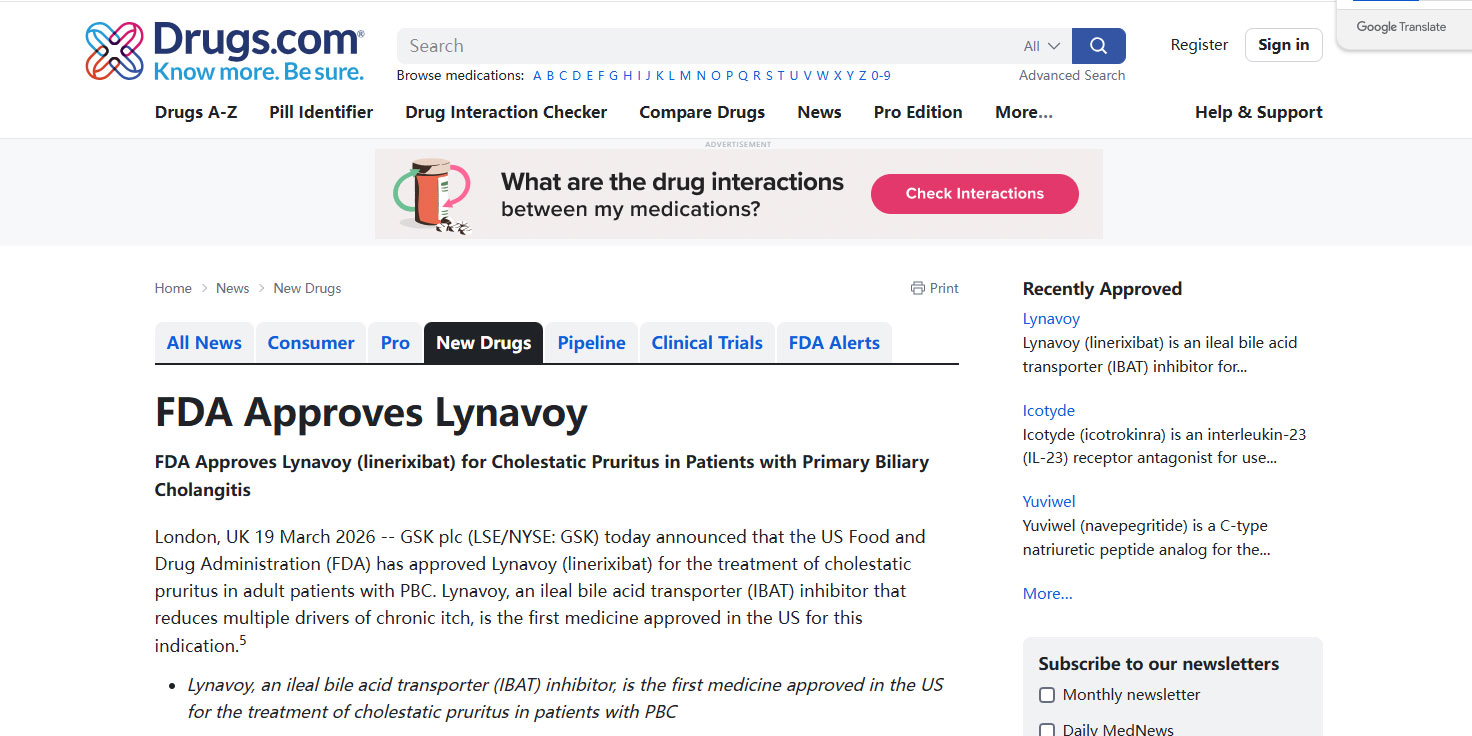
Task: Go to News in the breadcrumb
Action: pyautogui.click(x=232, y=288)
